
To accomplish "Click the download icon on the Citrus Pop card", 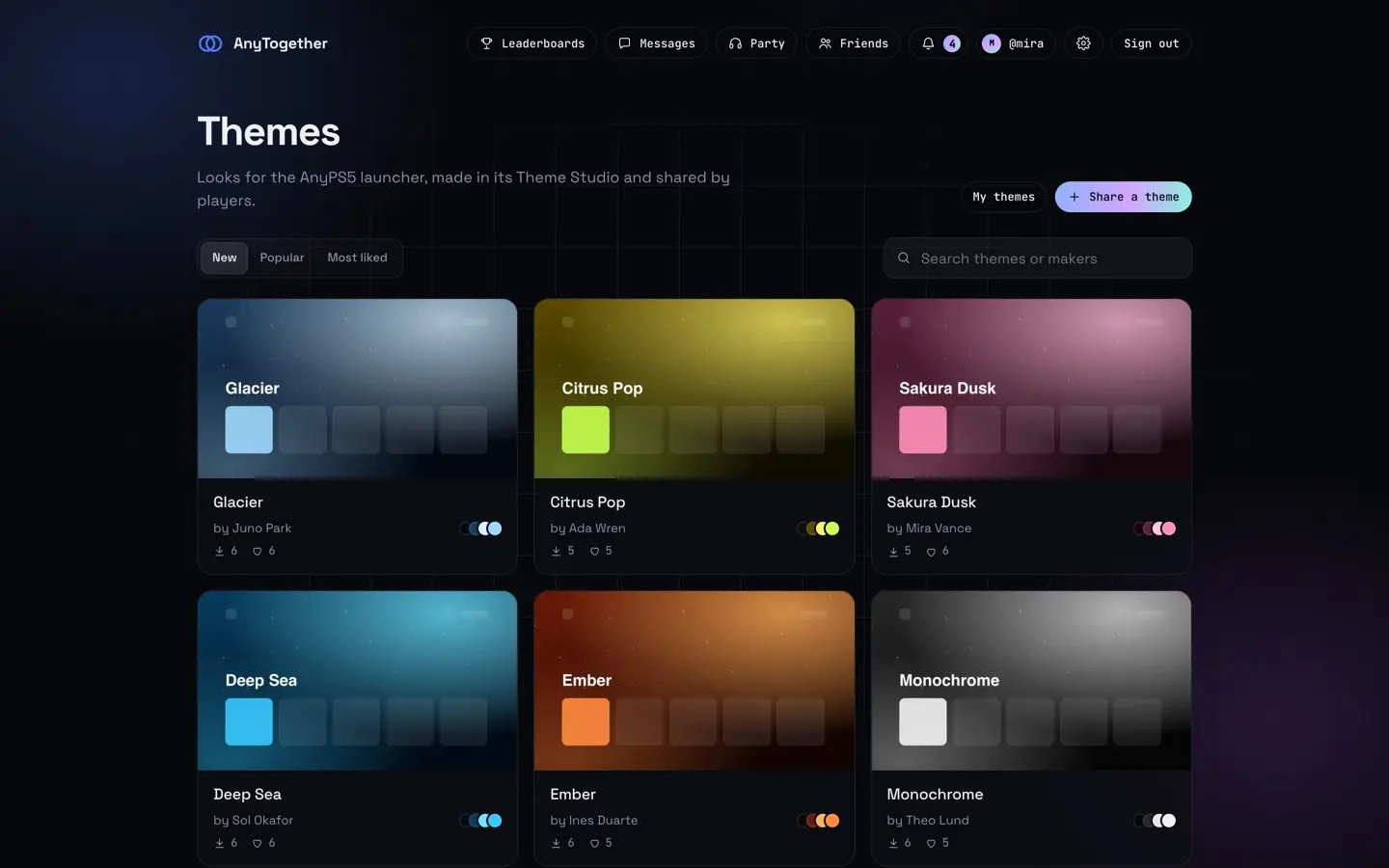I will point(557,552).
